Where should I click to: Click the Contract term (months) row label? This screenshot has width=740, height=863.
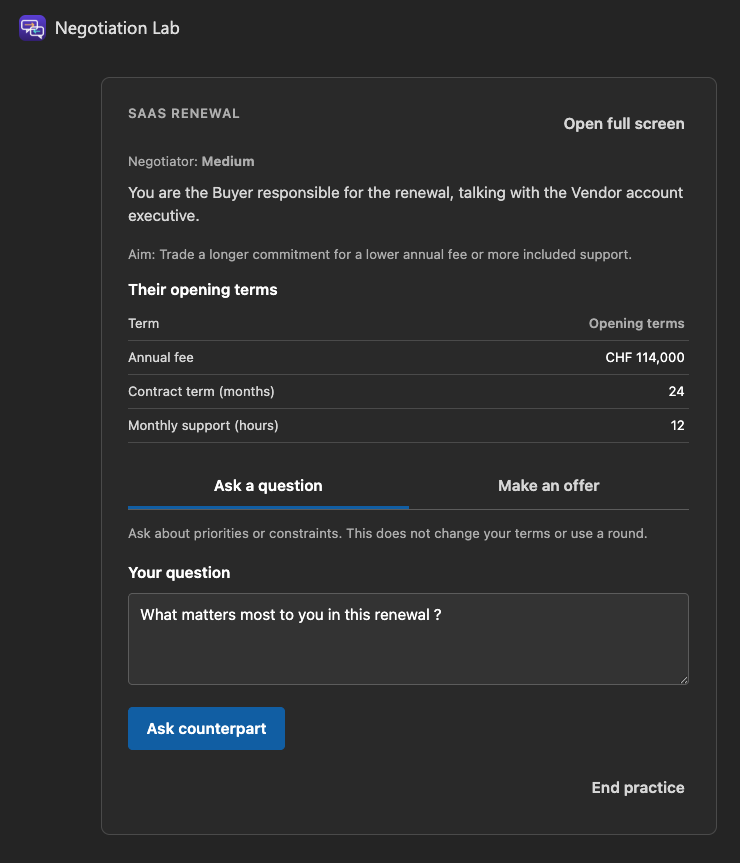tap(201, 391)
